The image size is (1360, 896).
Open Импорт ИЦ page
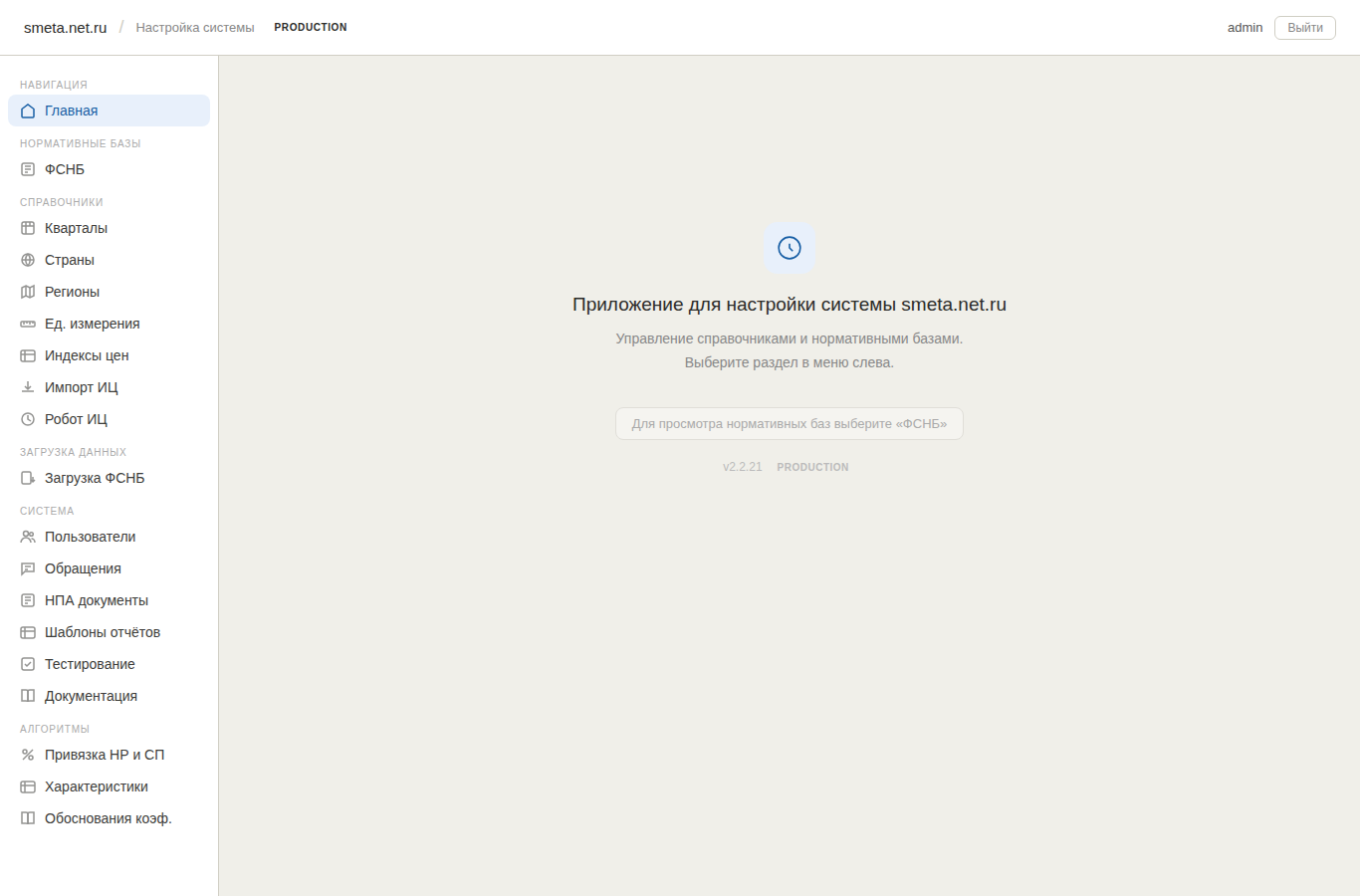tap(109, 387)
